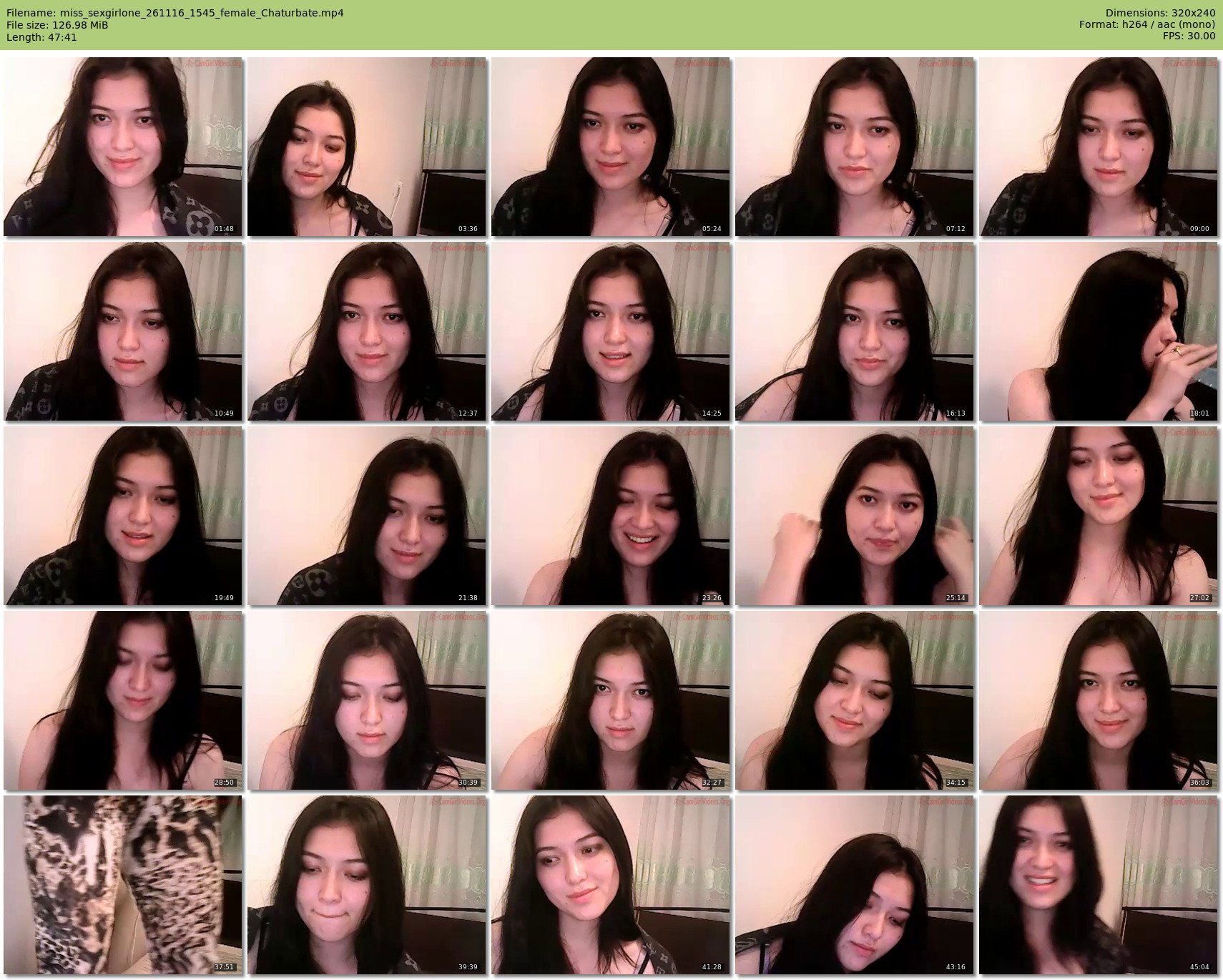Click the "Format: h264 / aac (mono)" text
This screenshot has width=1223, height=980.
pos(1147,25)
